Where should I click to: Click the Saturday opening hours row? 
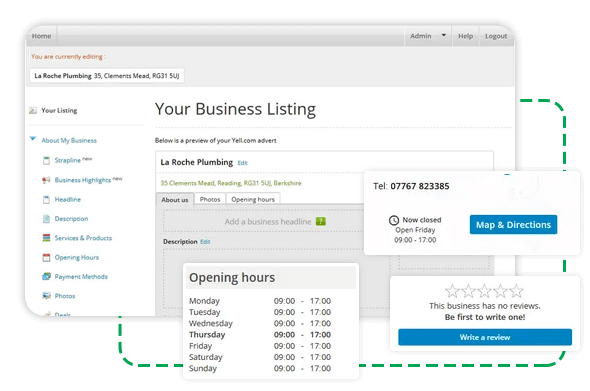pyautogui.click(x=260, y=357)
